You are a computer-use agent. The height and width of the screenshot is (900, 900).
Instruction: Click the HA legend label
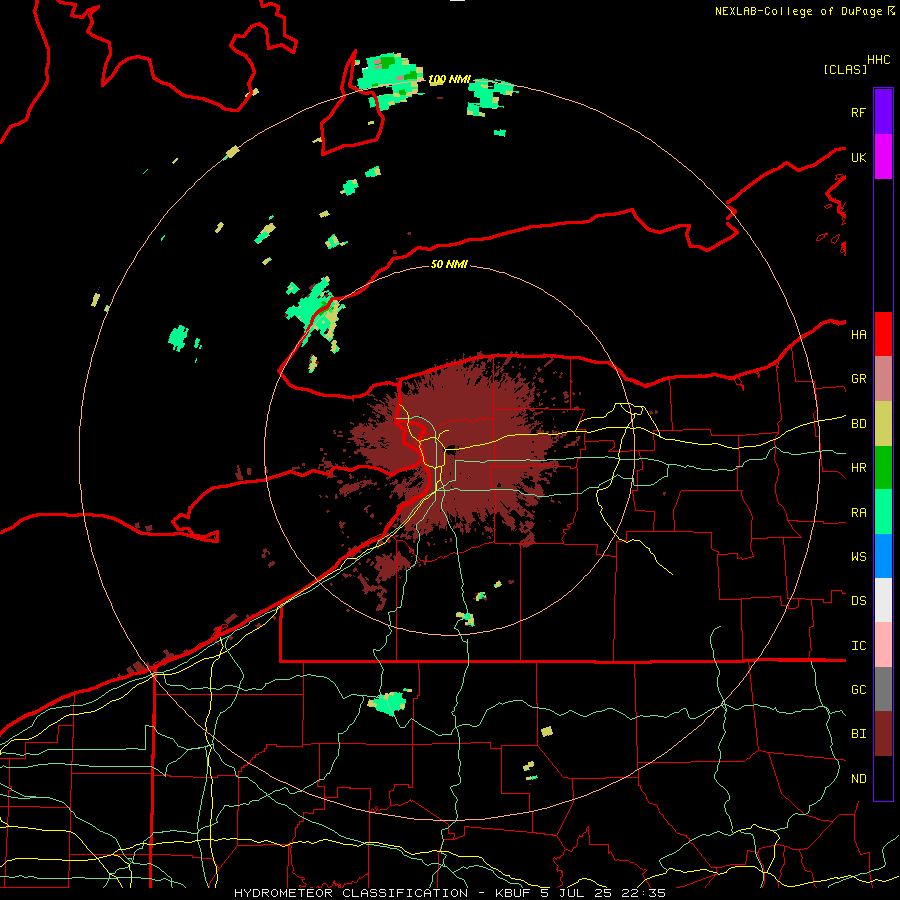tap(858, 335)
